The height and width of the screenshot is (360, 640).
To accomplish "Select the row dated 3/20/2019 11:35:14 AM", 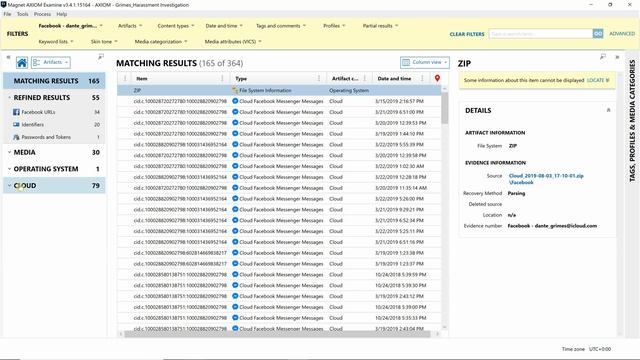I will [279, 188].
